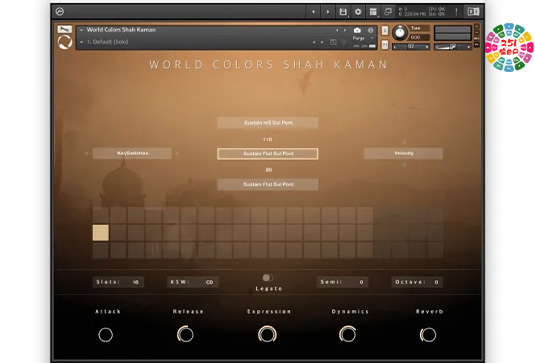This screenshot has width=535, height=363.
Task: Click the Expression knob
Action: pos(267,334)
